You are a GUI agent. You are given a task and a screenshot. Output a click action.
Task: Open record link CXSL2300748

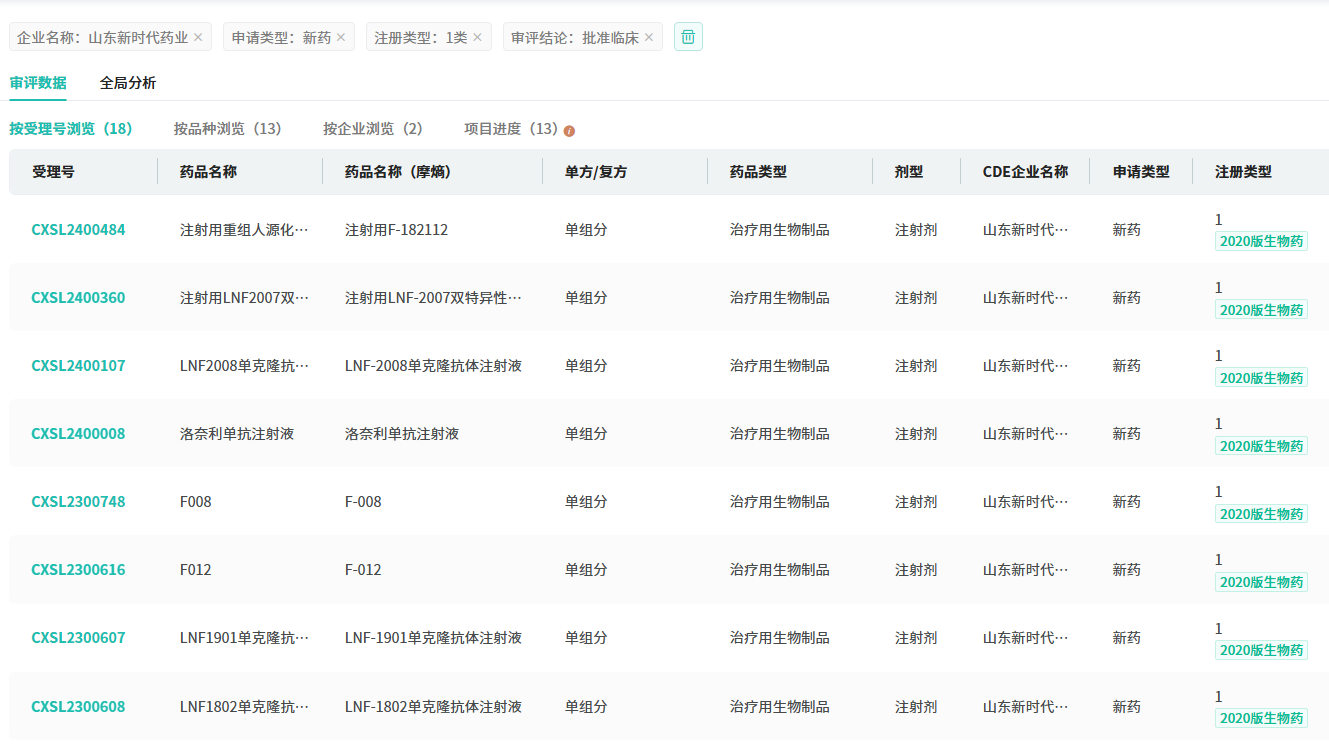pos(78,502)
